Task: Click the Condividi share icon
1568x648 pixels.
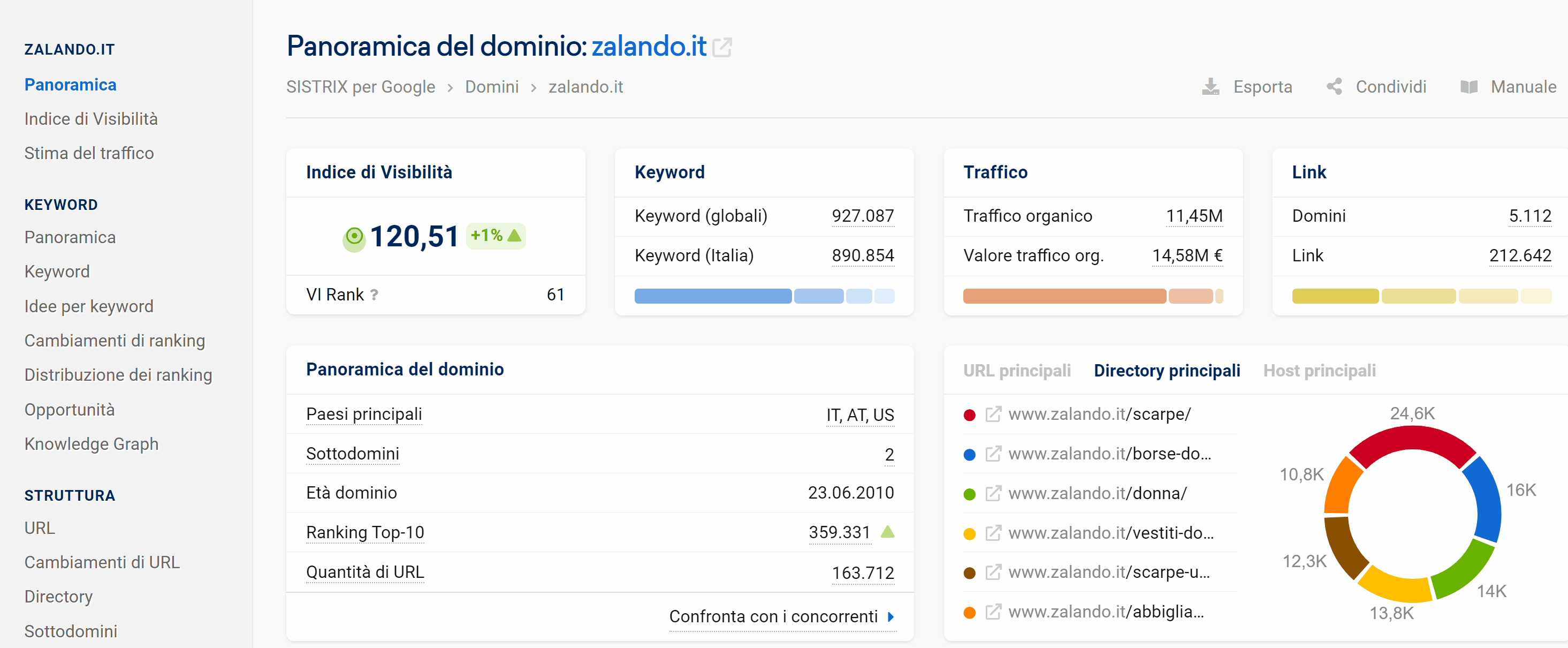Action: 1334,87
